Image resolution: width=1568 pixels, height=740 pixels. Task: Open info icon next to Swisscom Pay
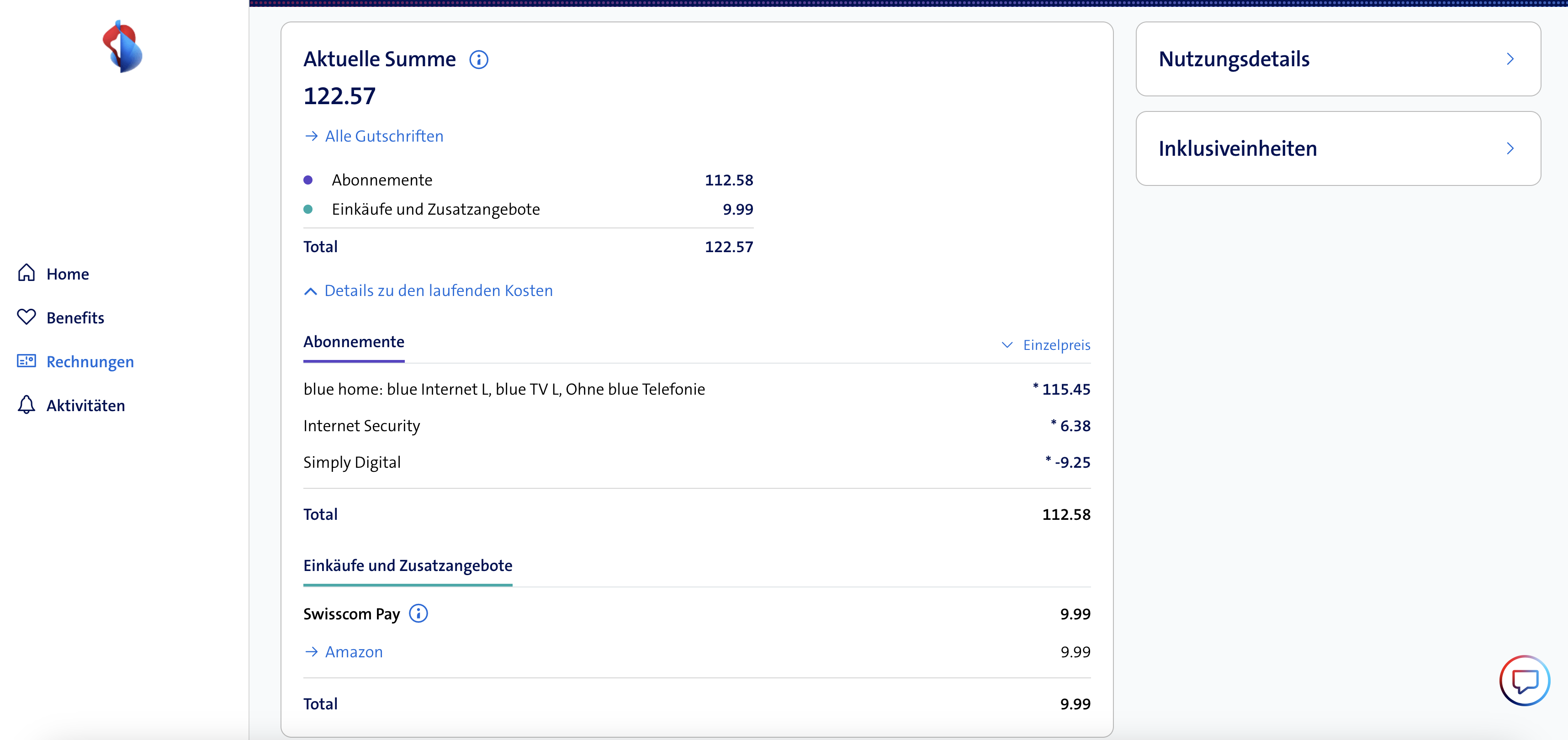tap(418, 613)
